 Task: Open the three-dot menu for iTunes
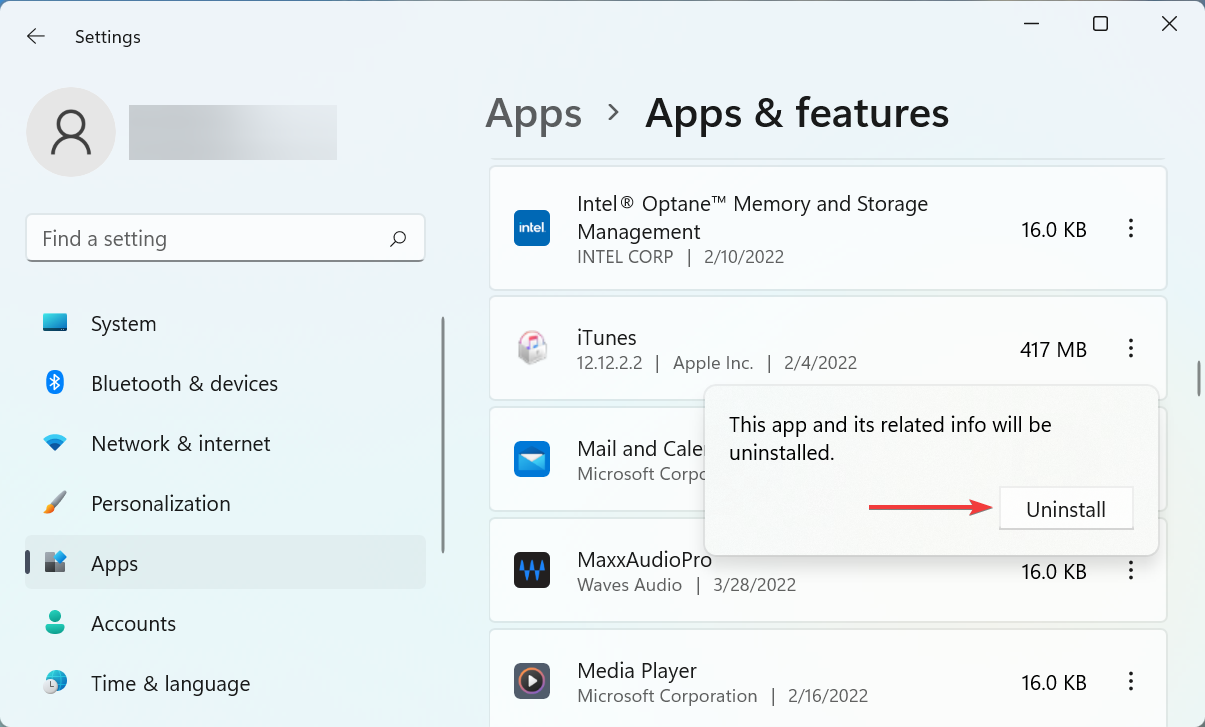[x=1131, y=348]
